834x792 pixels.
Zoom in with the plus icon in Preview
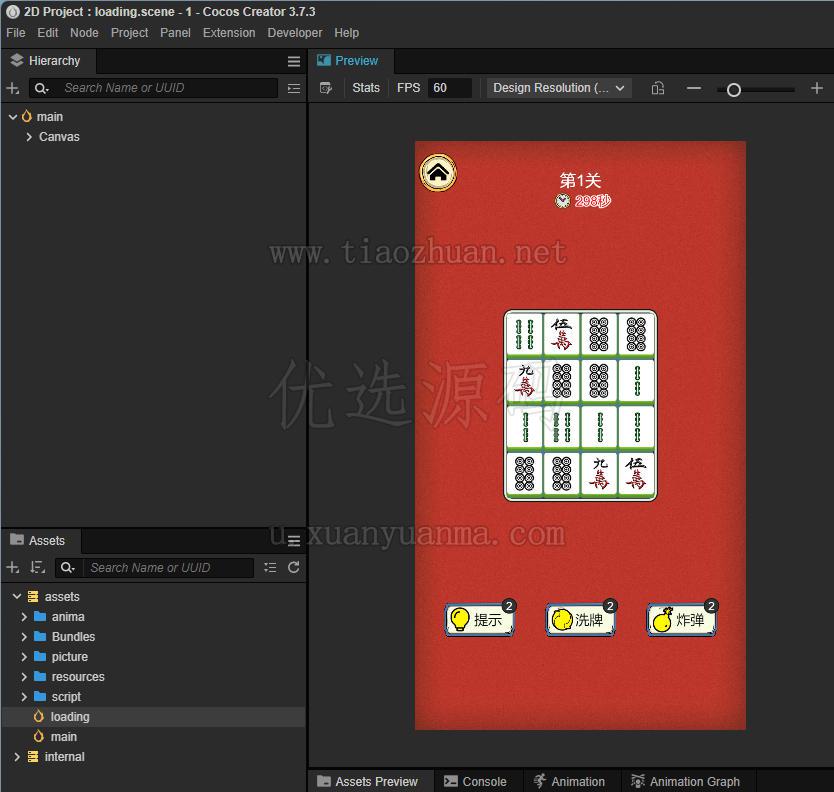(x=817, y=88)
